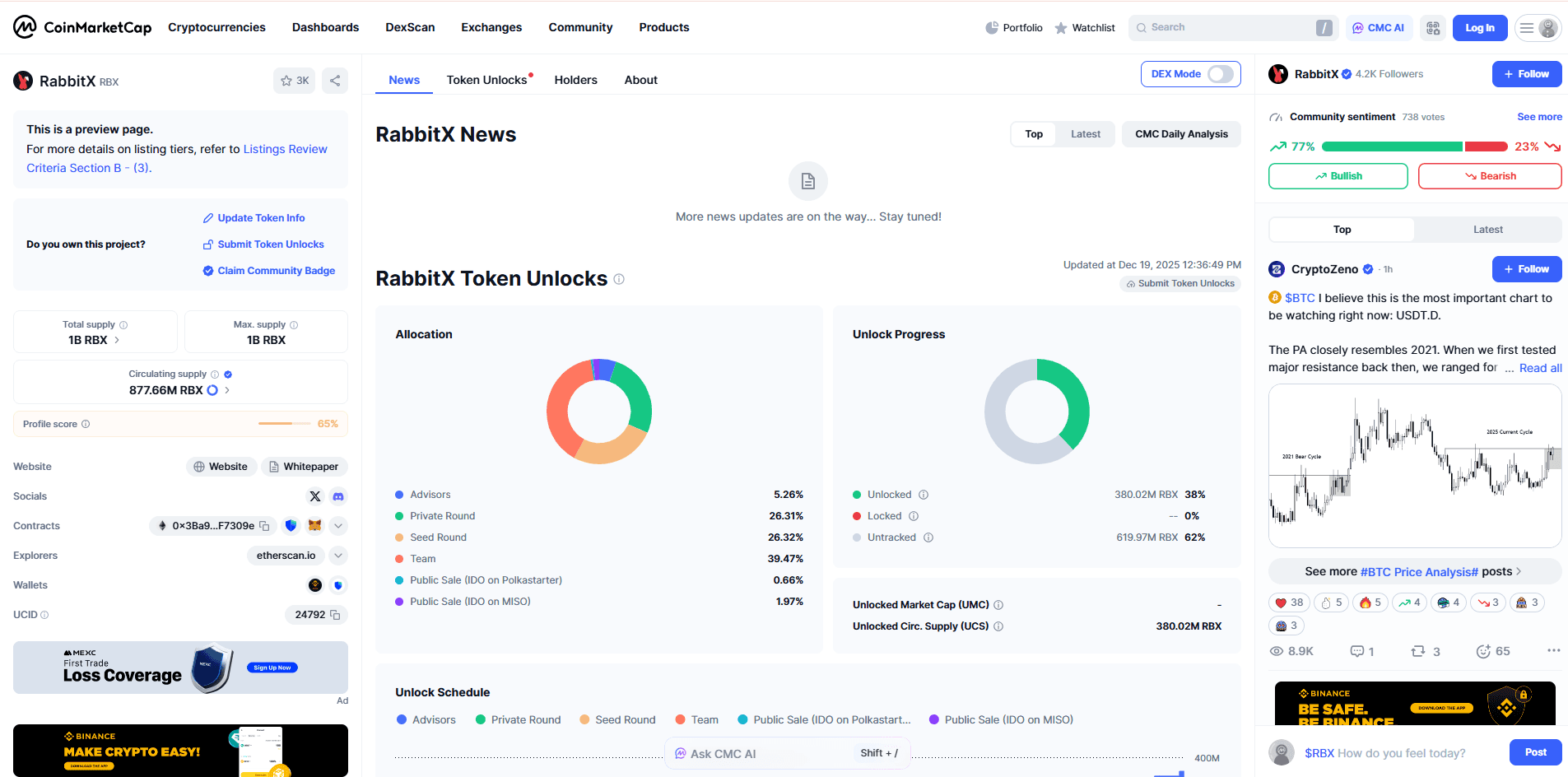Click the heart reaction with 38
Screen dimensions: 1568x777
(x=1289, y=603)
